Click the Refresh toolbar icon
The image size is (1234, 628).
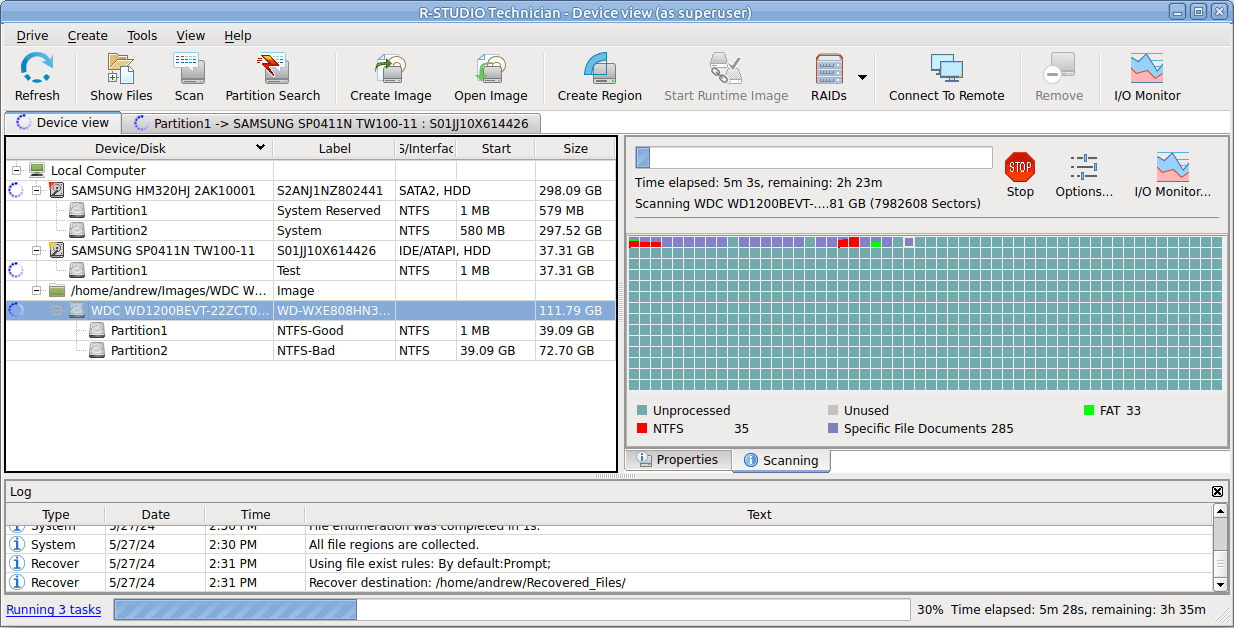[37, 70]
